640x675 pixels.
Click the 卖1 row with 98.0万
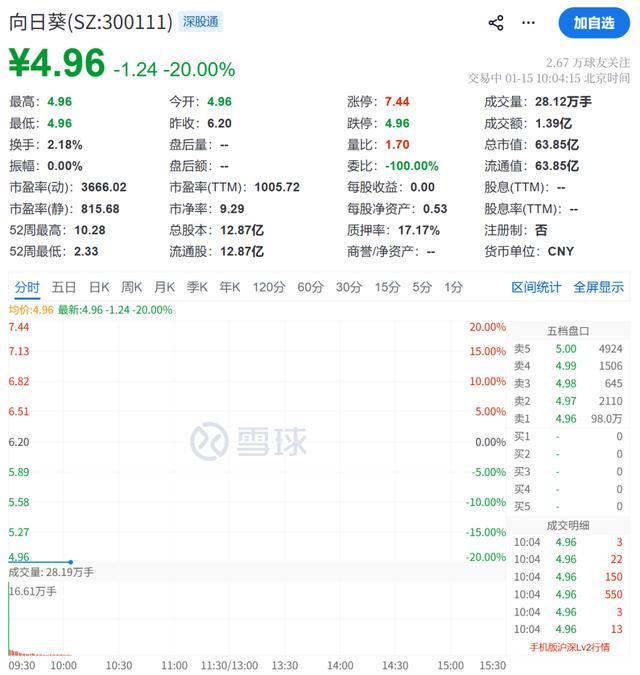[568, 418]
